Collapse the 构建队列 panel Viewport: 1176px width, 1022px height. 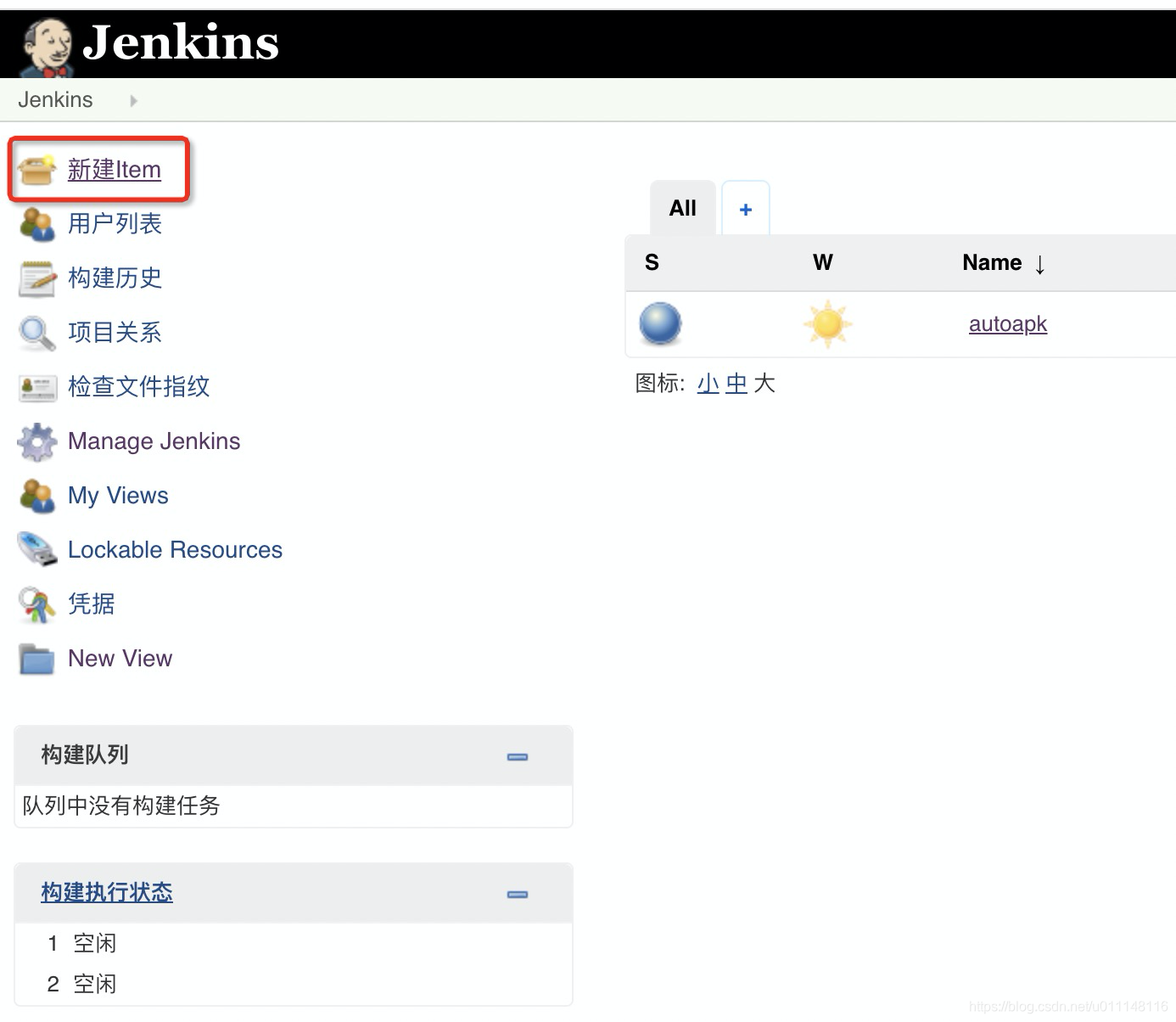(x=518, y=756)
